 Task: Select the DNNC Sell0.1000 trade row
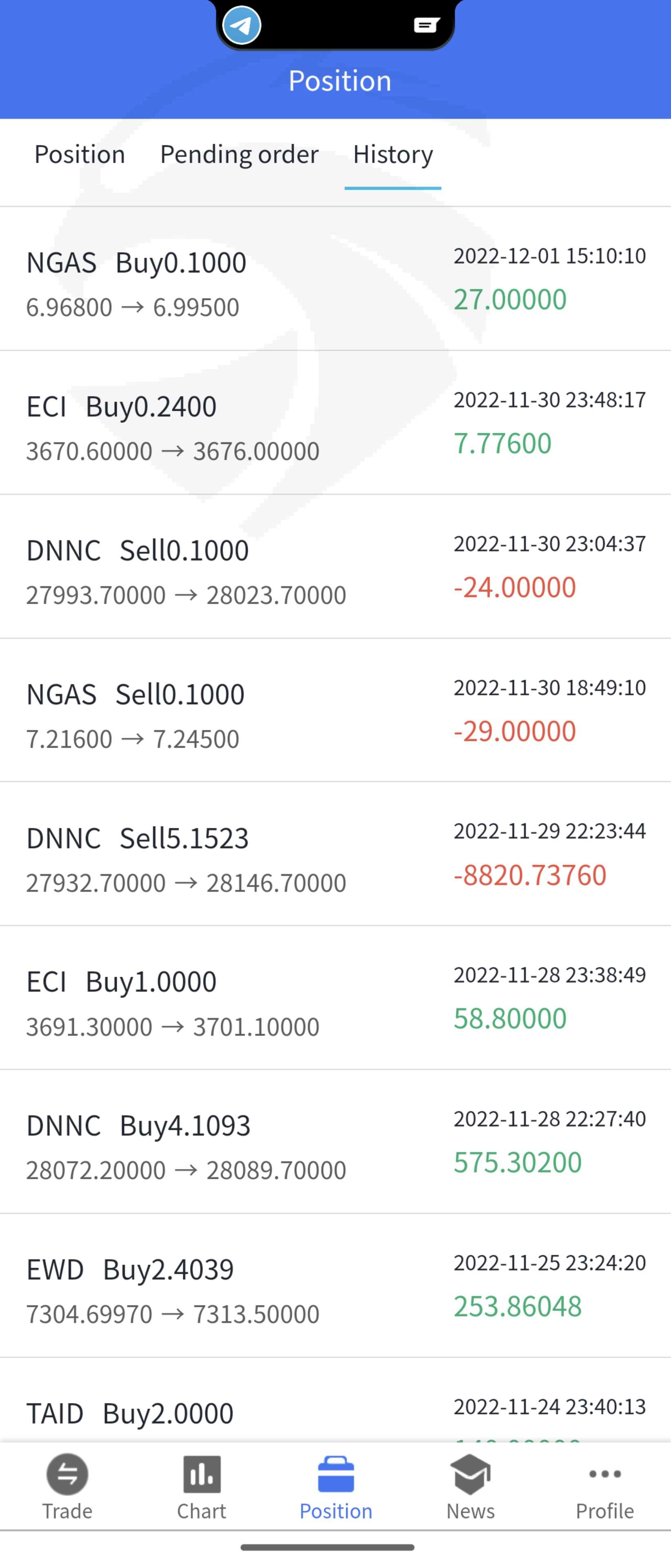(x=335, y=567)
